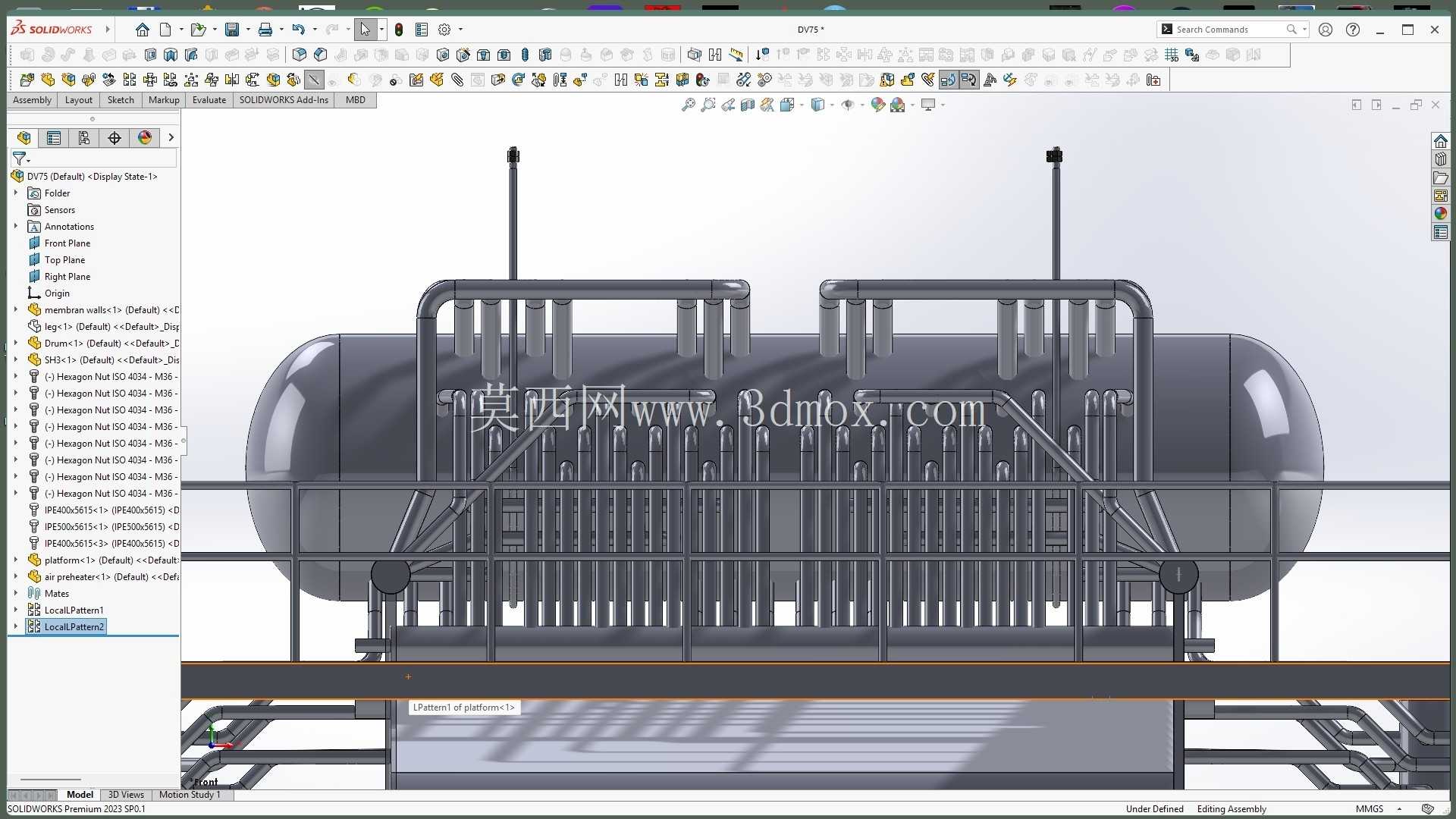Restore Previous View icon
1456x819 pixels.
point(727,105)
